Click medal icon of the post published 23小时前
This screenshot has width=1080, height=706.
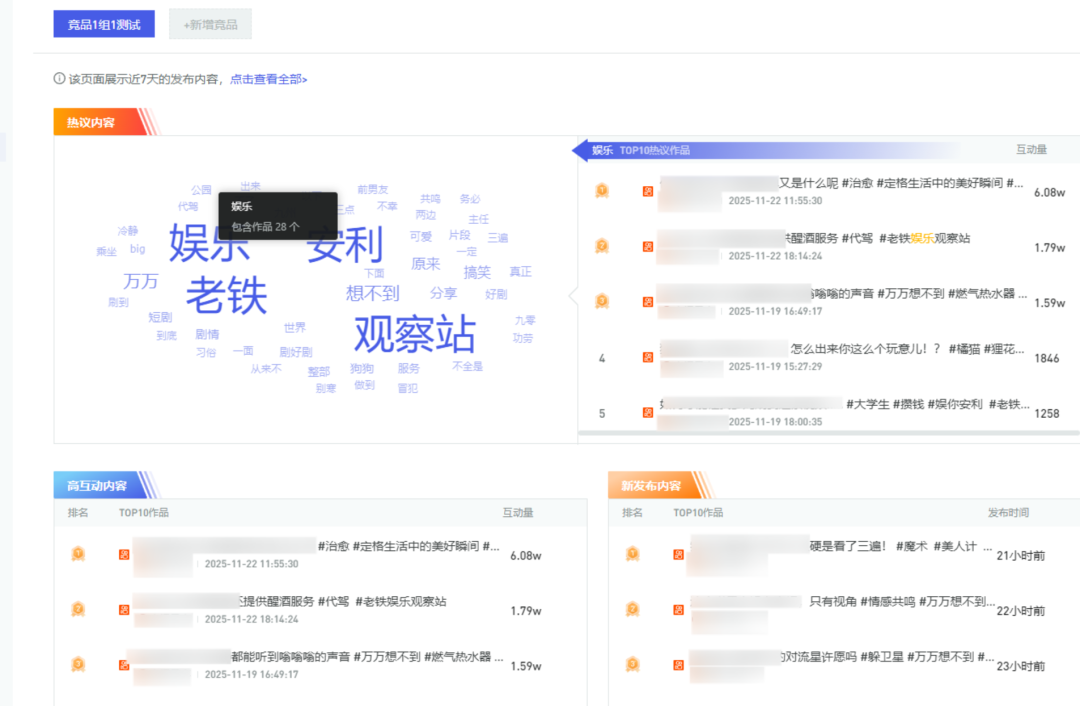[632, 664]
